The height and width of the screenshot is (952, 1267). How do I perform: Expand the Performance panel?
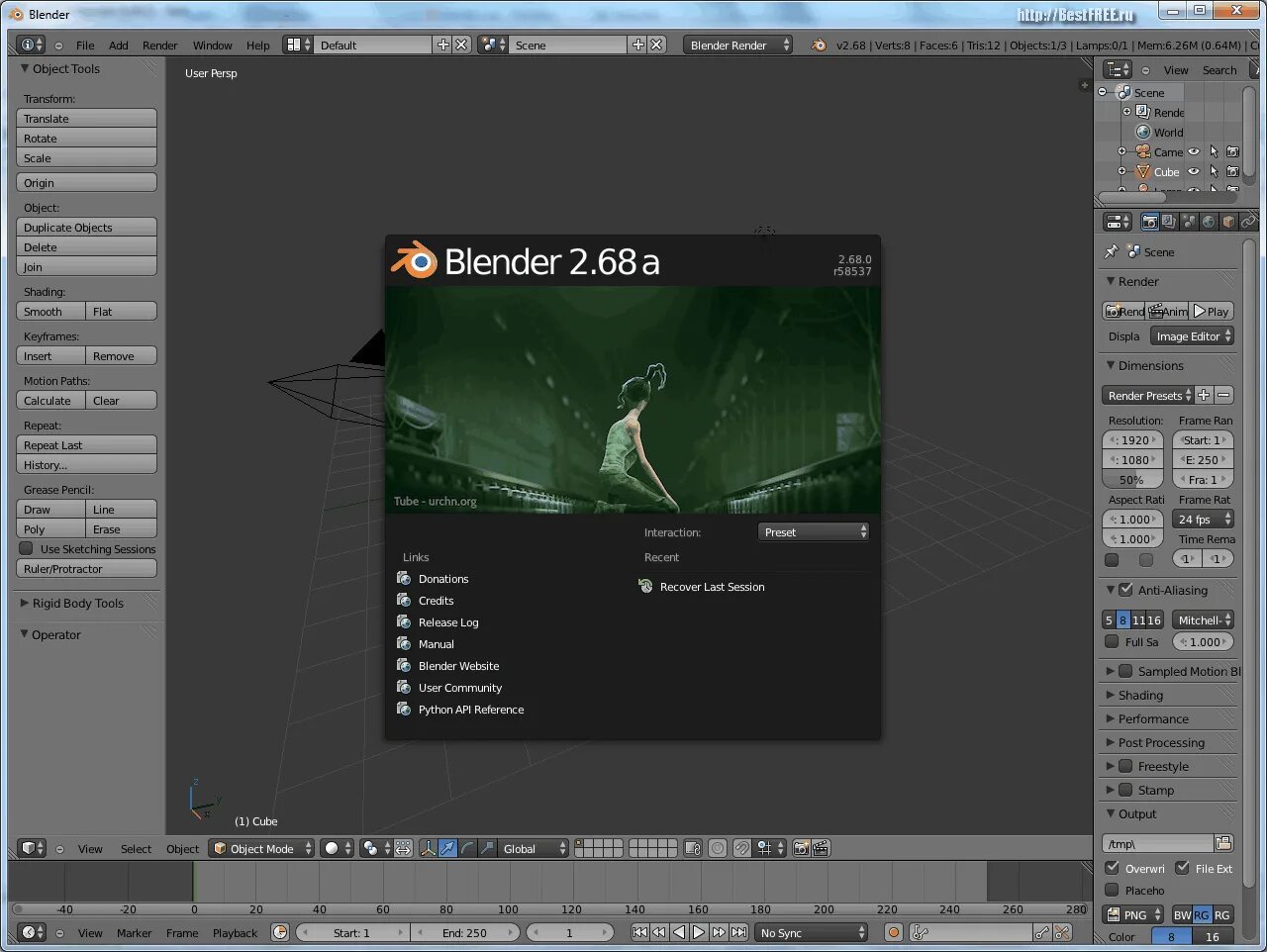coord(1153,718)
